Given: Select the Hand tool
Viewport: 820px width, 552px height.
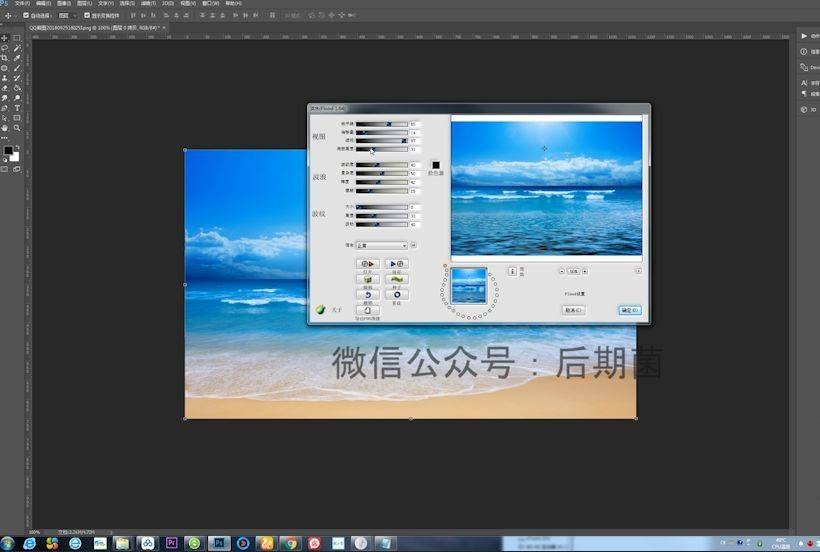Looking at the screenshot, I should [x=5, y=128].
